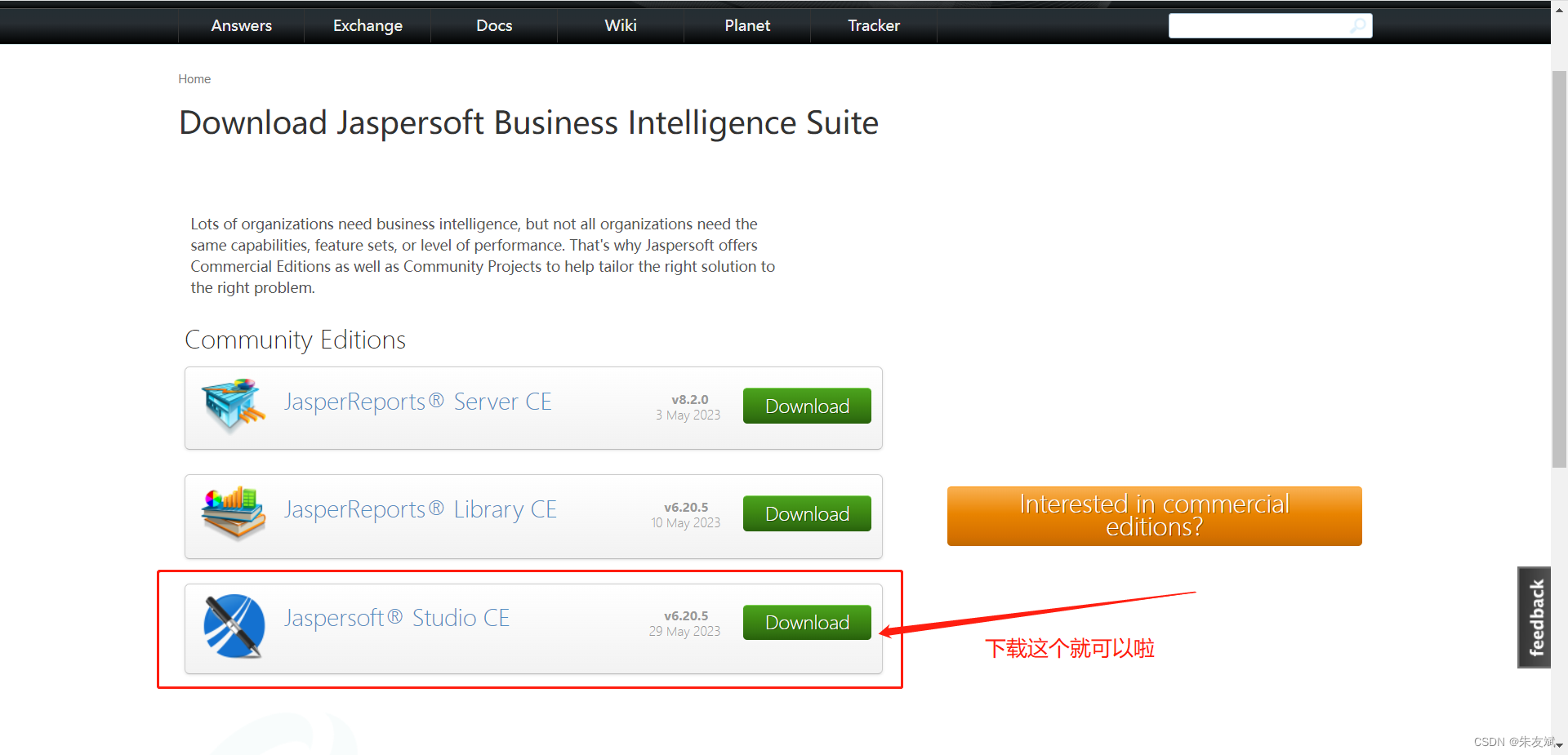Click the Jaspersoft Studio CE pen icon

point(234,626)
